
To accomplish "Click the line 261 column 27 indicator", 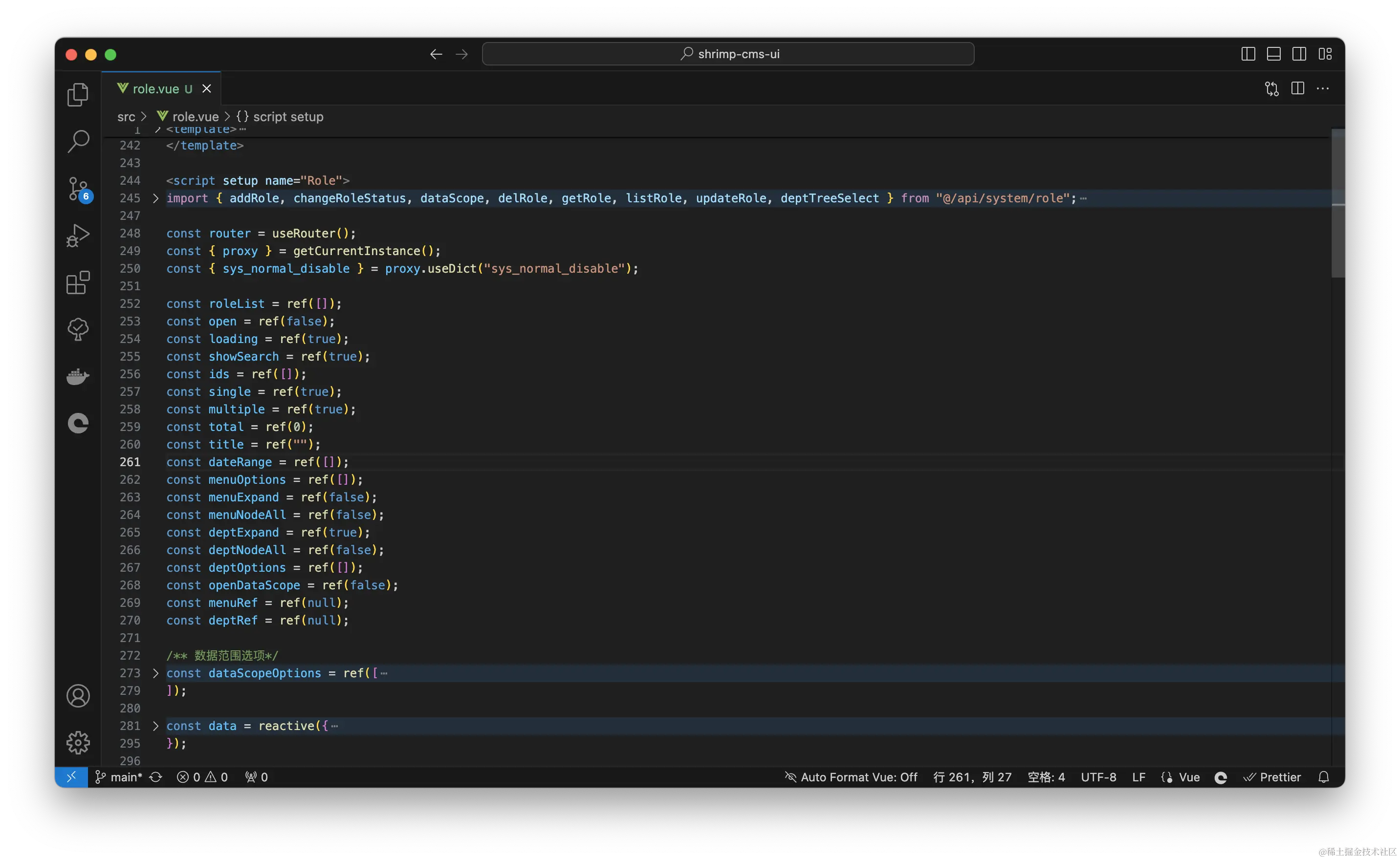I will click(x=972, y=777).
